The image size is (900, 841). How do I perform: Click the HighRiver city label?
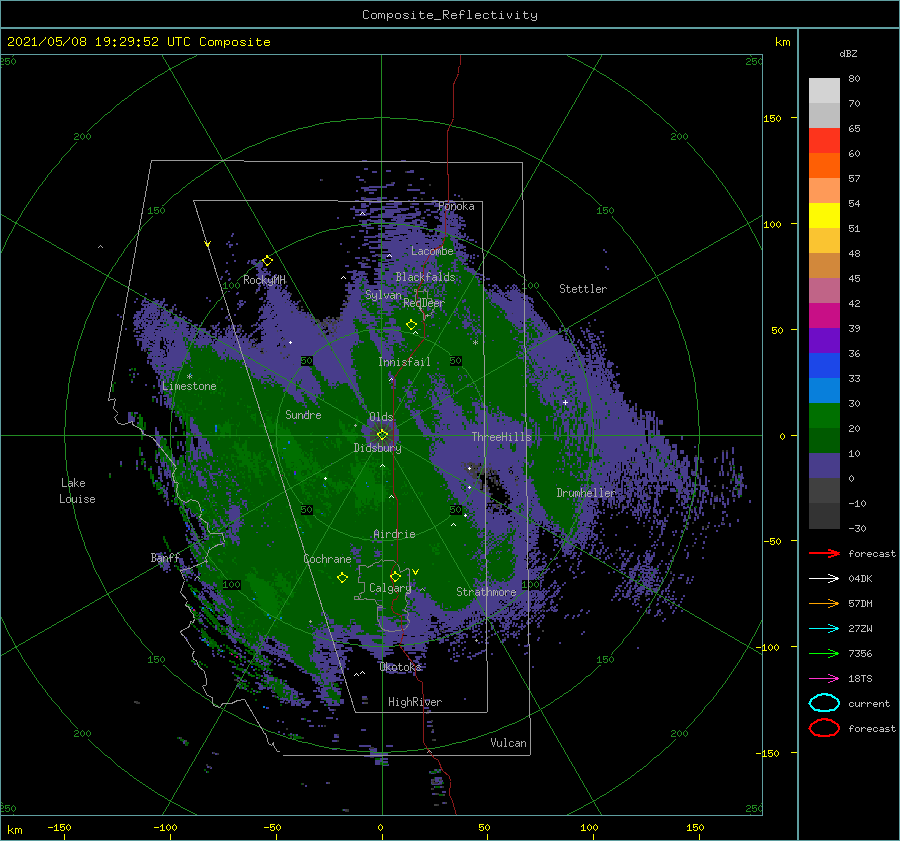click(415, 702)
